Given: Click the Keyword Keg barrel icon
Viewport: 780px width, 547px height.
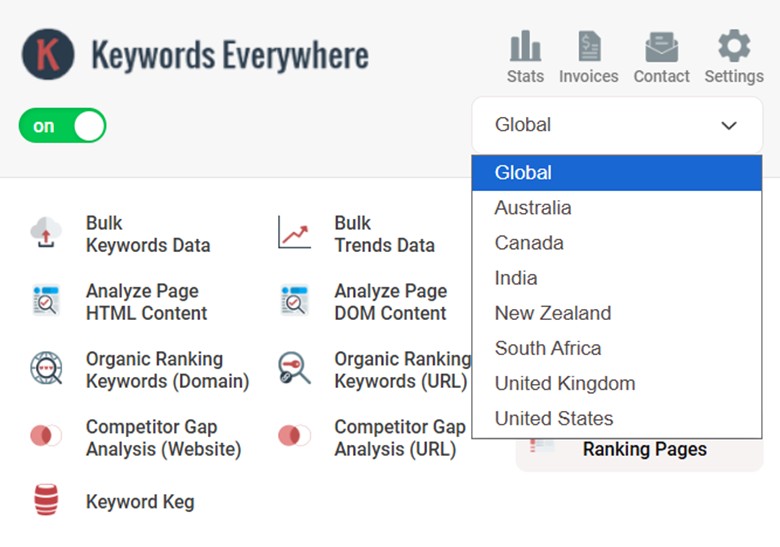Looking at the screenshot, I should coord(46,502).
